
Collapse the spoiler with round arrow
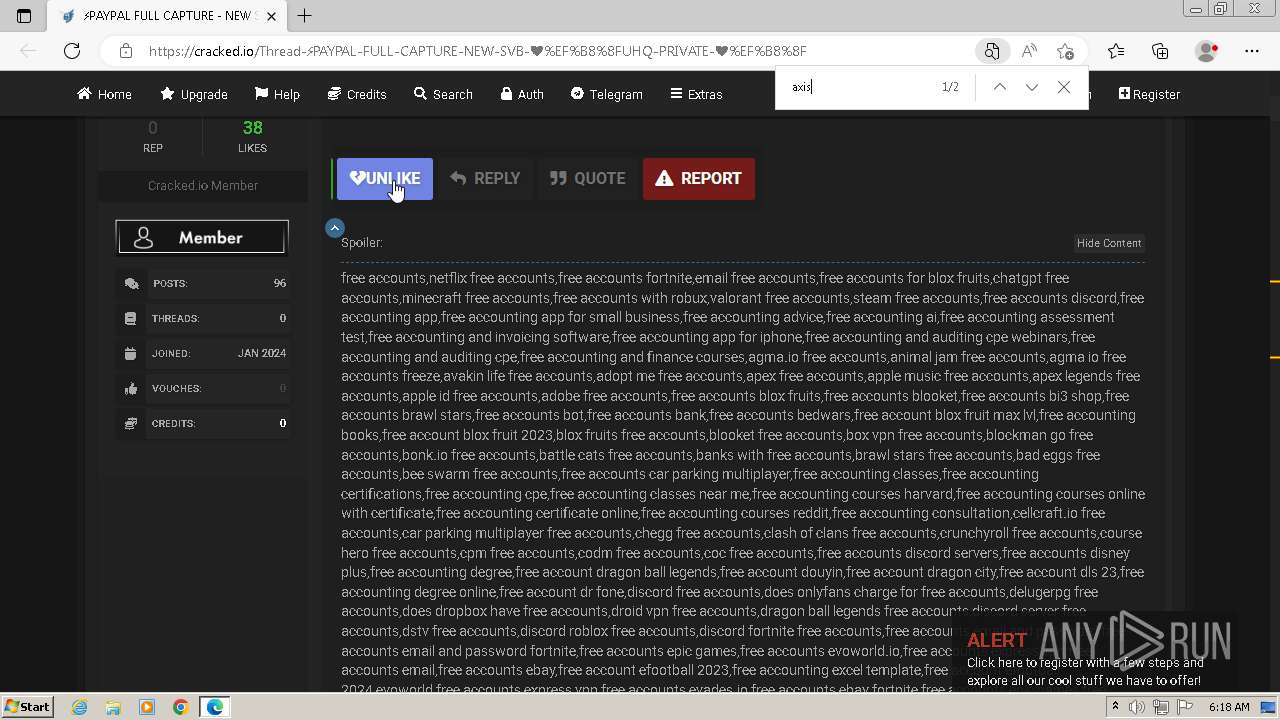[x=335, y=228]
